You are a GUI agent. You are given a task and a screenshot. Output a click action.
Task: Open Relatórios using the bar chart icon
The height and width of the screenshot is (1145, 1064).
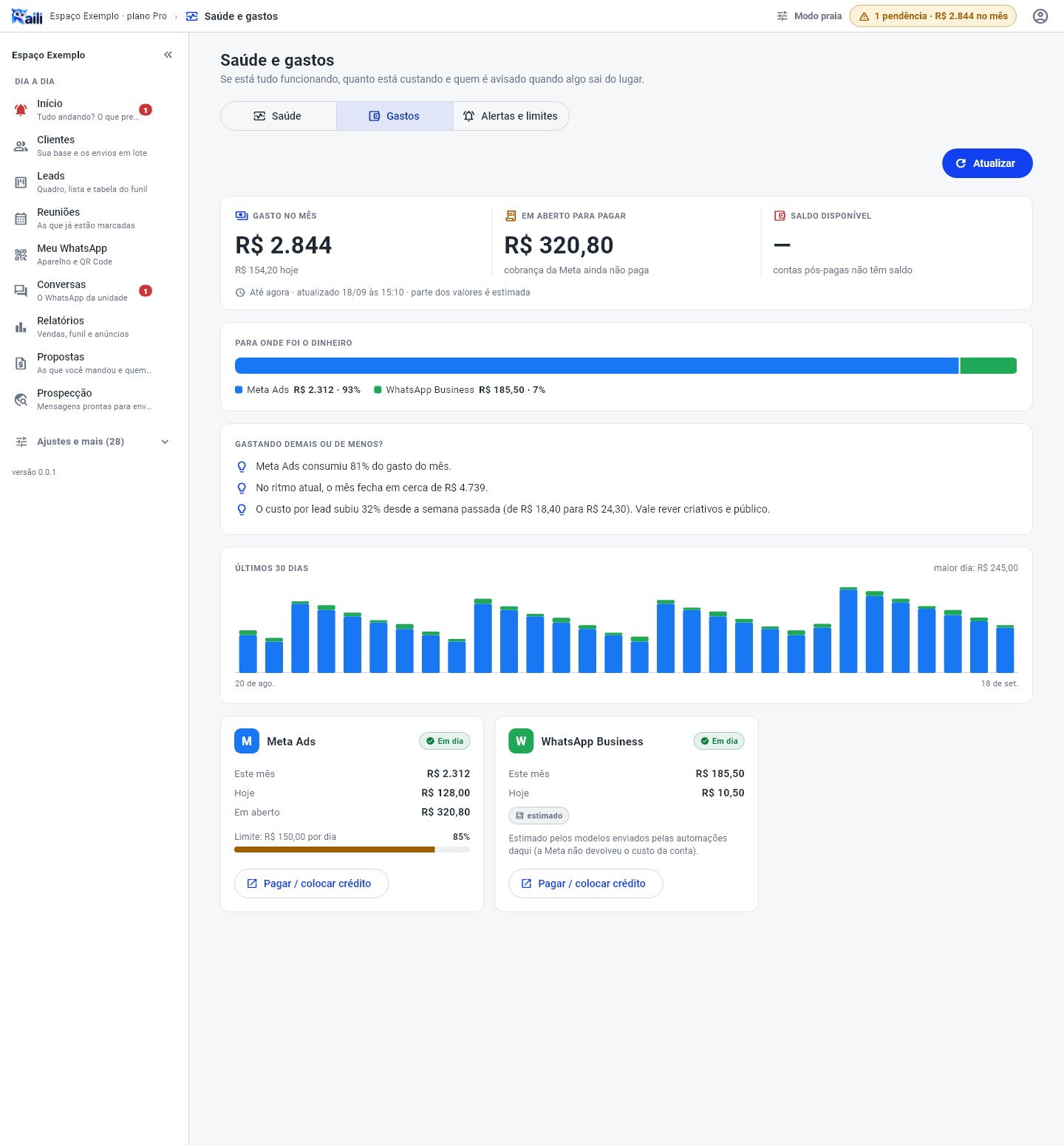click(x=21, y=327)
